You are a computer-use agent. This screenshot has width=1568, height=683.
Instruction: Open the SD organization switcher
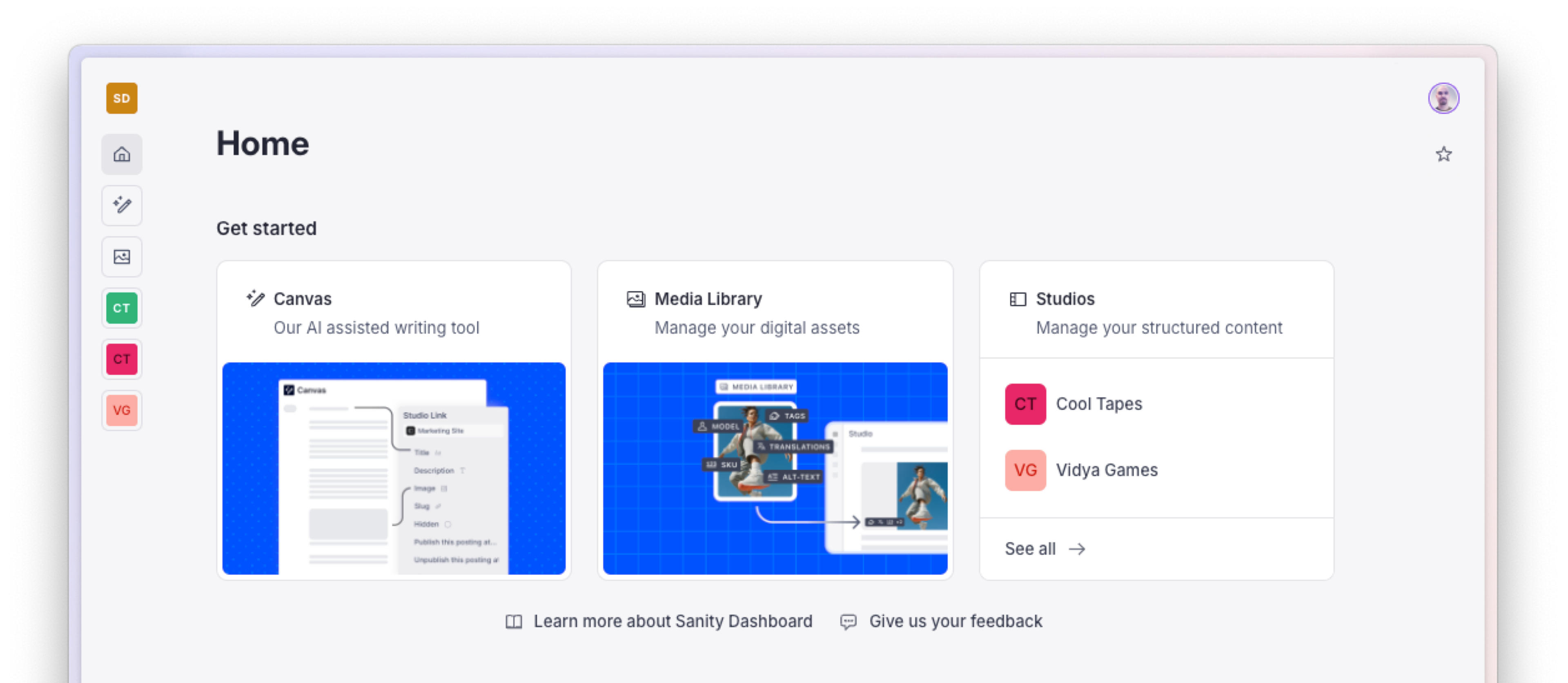122,98
